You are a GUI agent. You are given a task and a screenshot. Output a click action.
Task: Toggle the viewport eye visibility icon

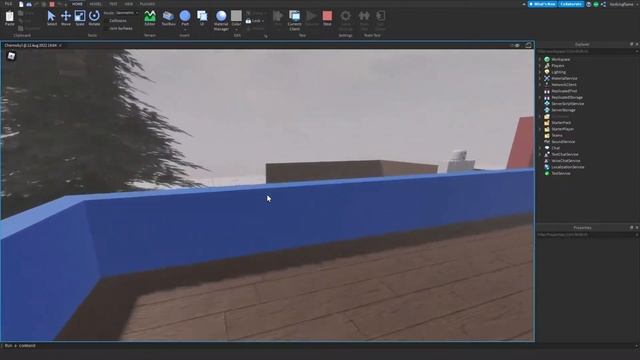point(517,45)
